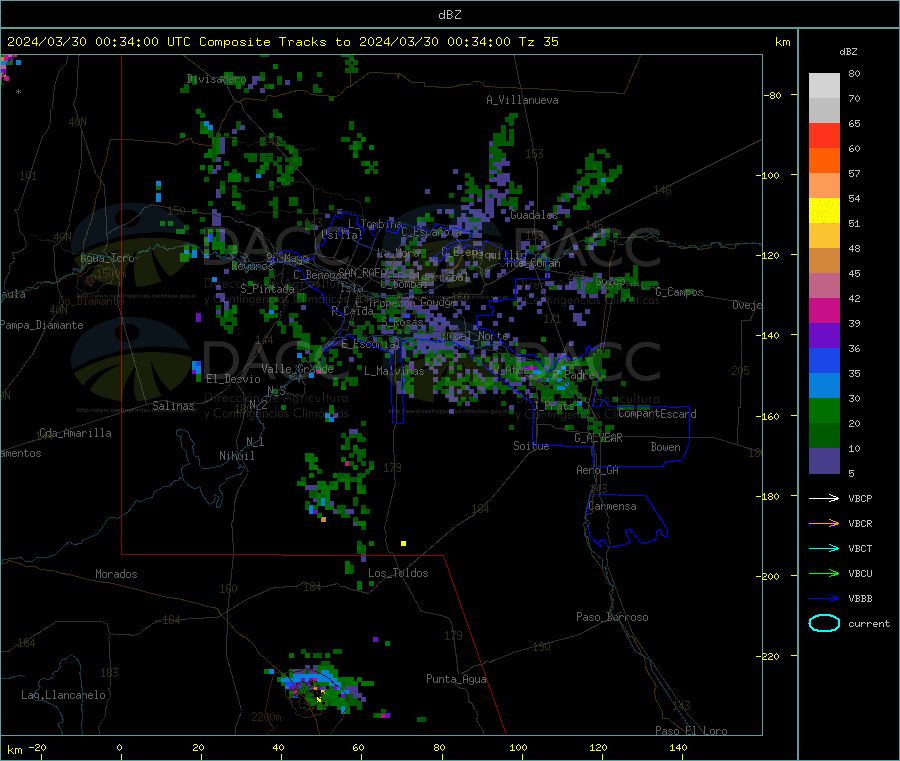Click the dBZ legend heading above color bar
The width and height of the screenshot is (900, 761).
848,52
